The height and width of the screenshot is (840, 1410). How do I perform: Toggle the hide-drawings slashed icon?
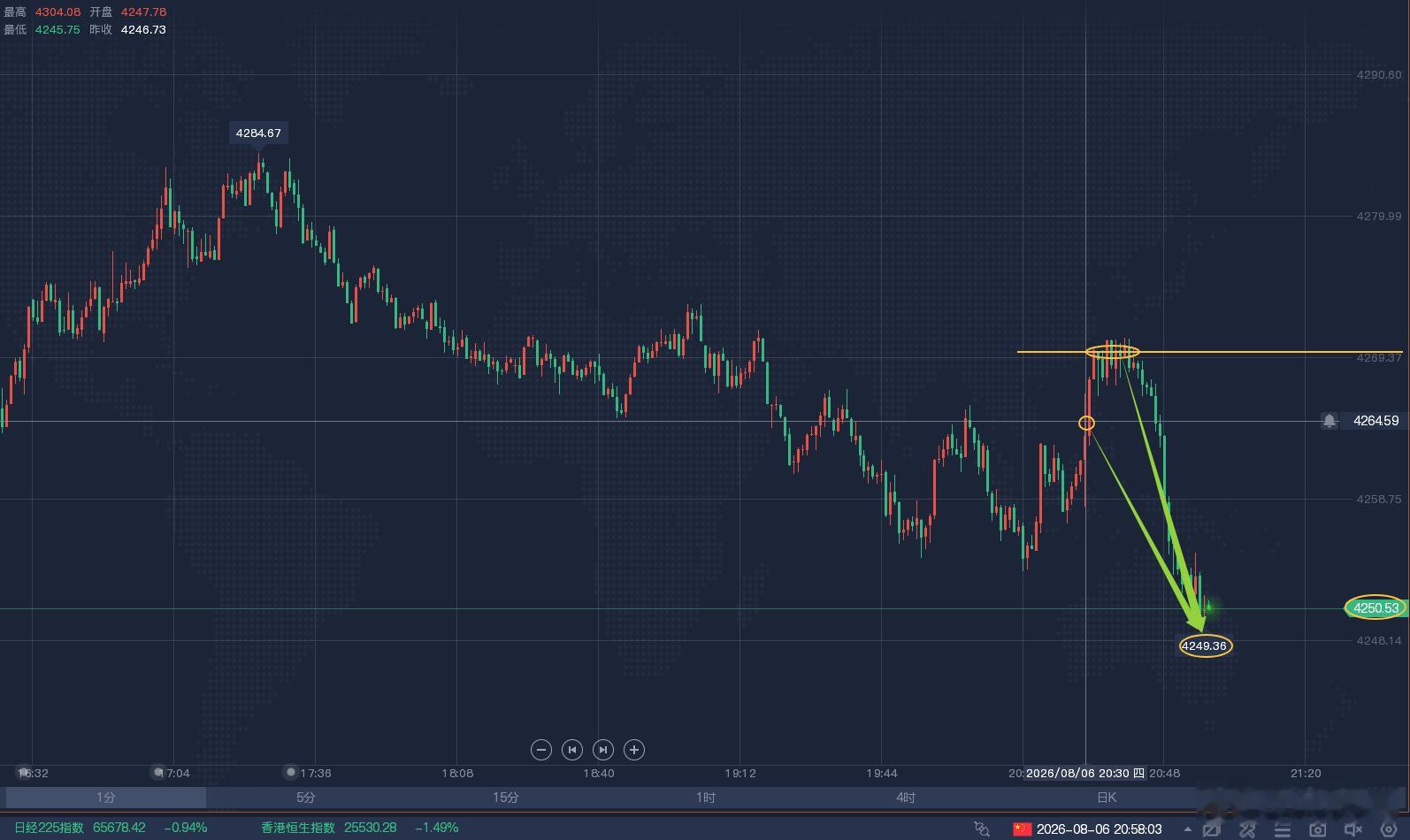(x=1211, y=829)
